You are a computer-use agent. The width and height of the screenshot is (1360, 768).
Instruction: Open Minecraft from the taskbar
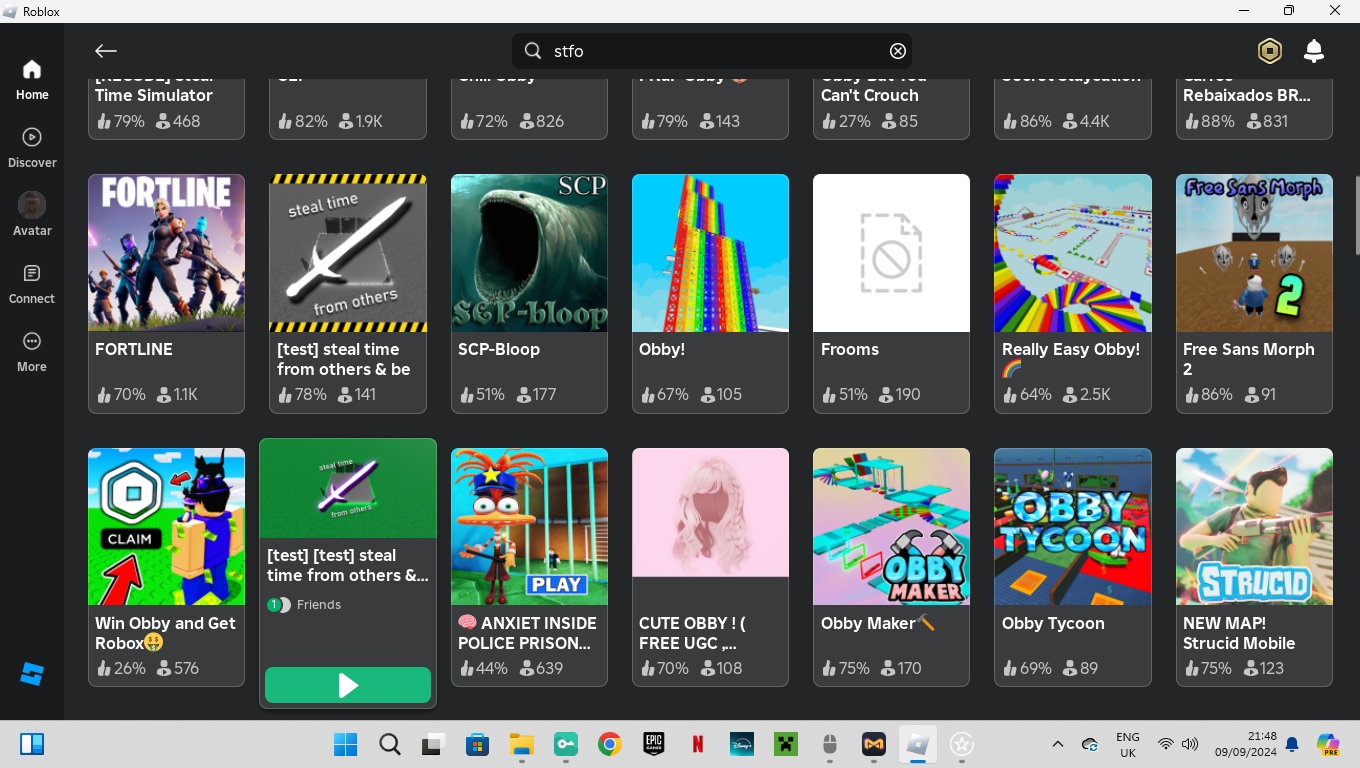pos(785,744)
